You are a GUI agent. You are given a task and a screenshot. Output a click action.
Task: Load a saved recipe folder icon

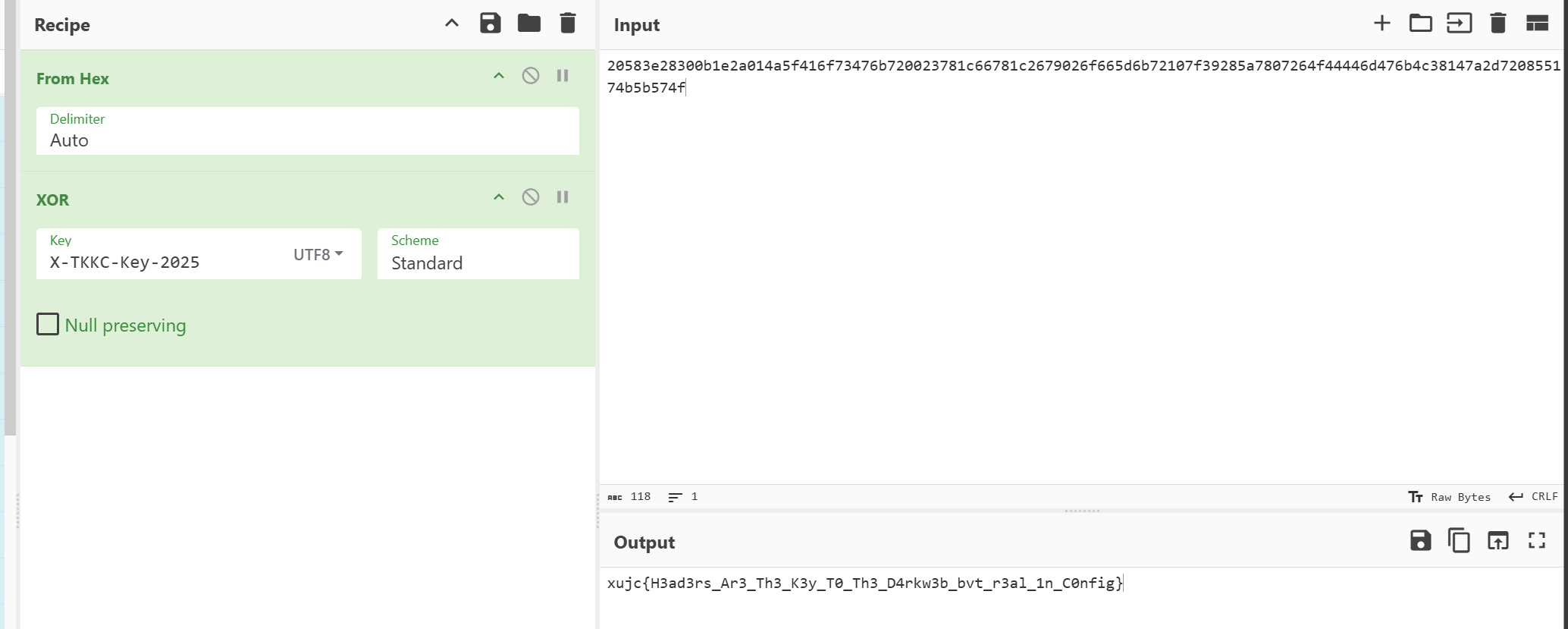[528, 24]
